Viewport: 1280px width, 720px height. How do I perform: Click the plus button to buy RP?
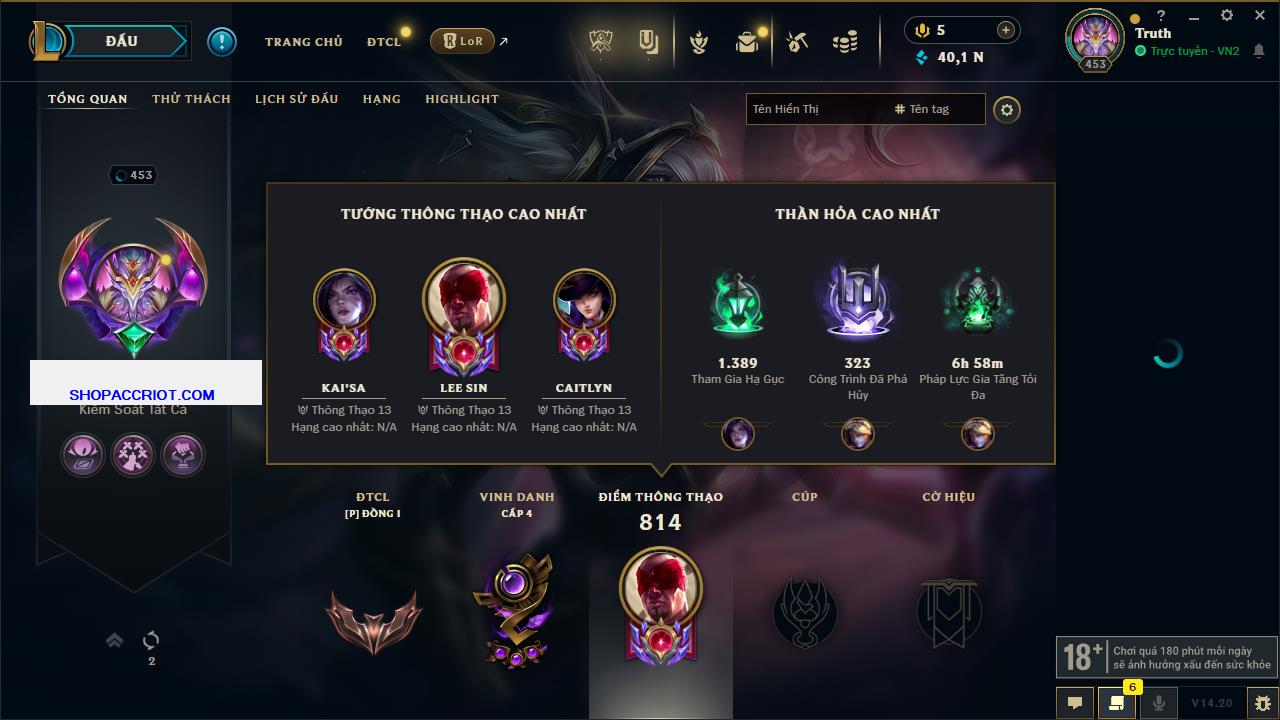pyautogui.click(x=1006, y=31)
